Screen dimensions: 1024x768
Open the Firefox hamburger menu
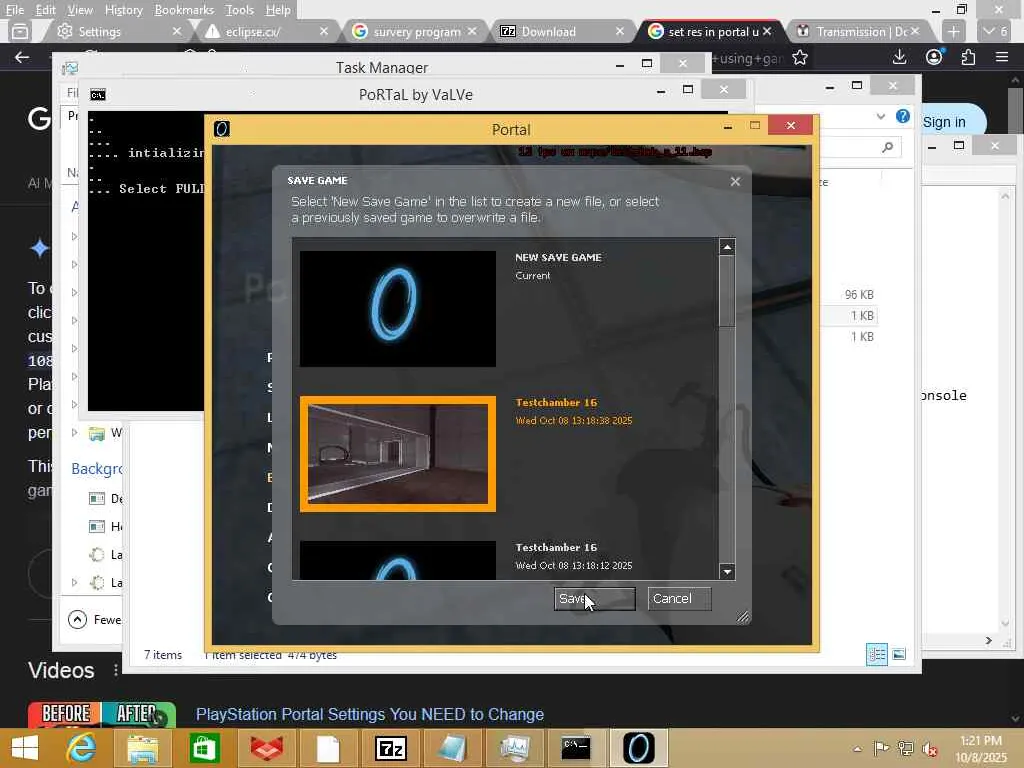pyautogui.click(x=1002, y=57)
